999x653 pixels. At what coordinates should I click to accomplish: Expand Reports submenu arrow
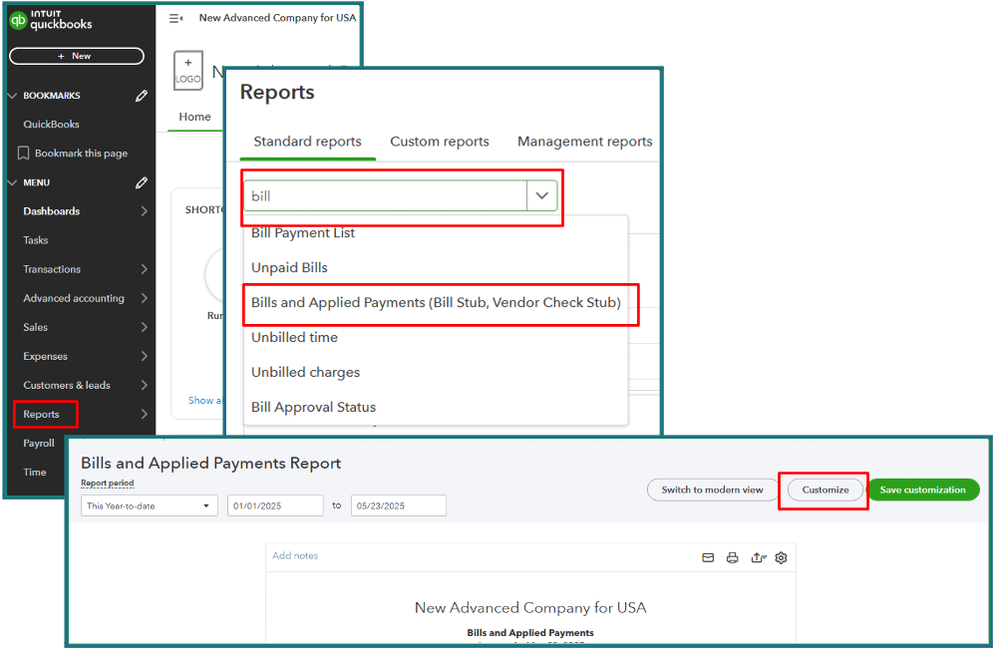pos(144,414)
